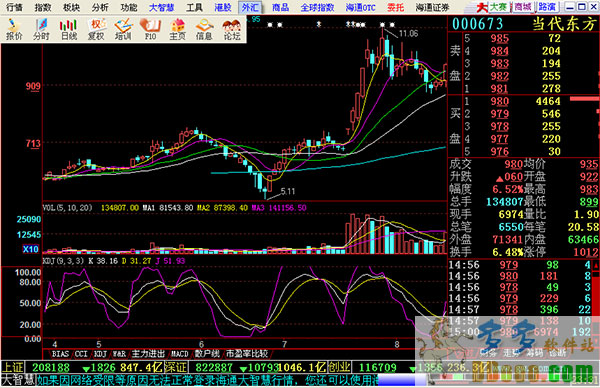The width and height of the screenshot is (600, 388).
Task: Open F10 company information icon
Action: coord(150,29)
